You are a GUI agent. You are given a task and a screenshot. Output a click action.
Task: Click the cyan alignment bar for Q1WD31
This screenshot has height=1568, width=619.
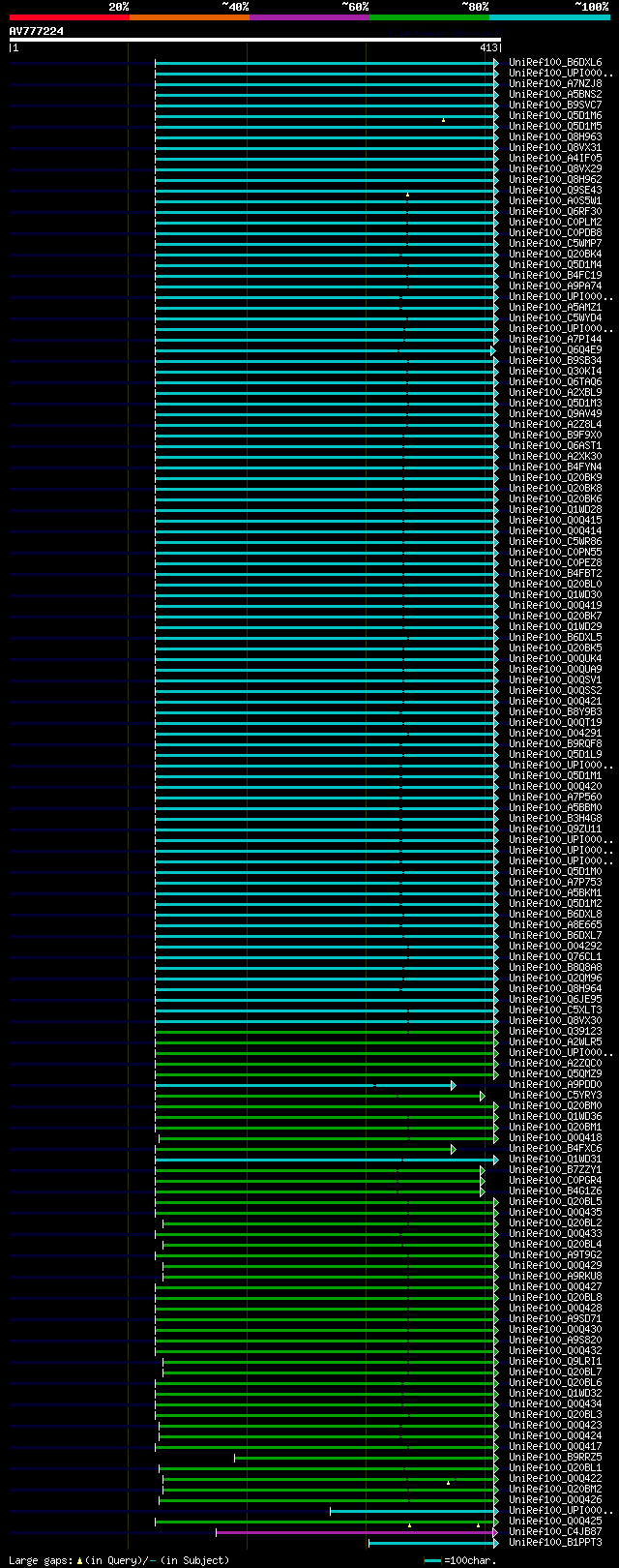pyautogui.click(x=325, y=1160)
